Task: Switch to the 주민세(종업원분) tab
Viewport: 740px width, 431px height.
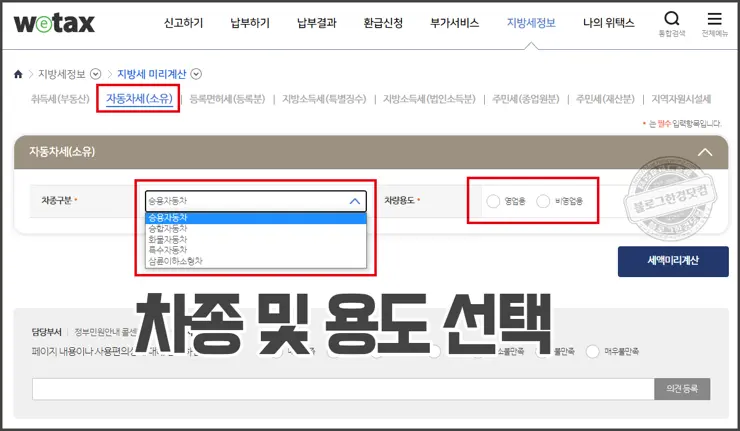Action: 526,99
